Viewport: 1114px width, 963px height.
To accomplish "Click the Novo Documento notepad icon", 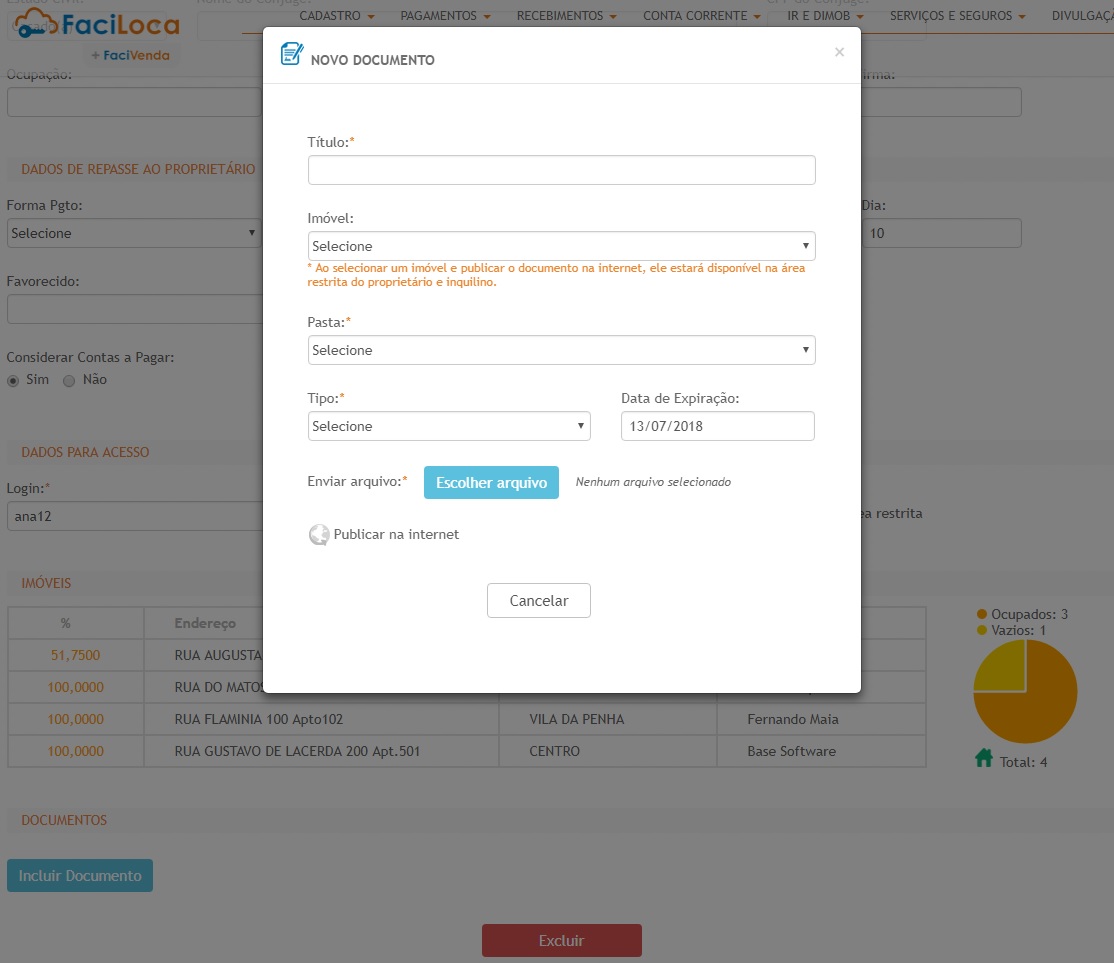I will point(291,54).
